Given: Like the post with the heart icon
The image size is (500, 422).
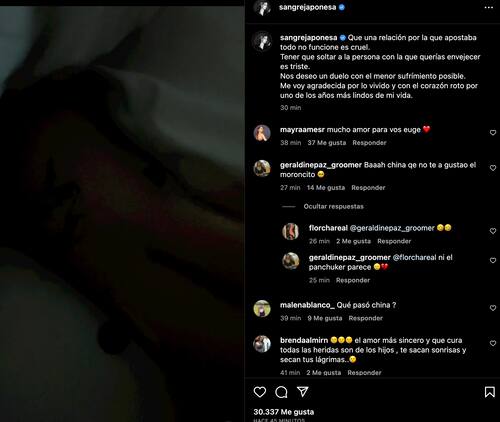Looking at the screenshot, I should pos(260,392).
